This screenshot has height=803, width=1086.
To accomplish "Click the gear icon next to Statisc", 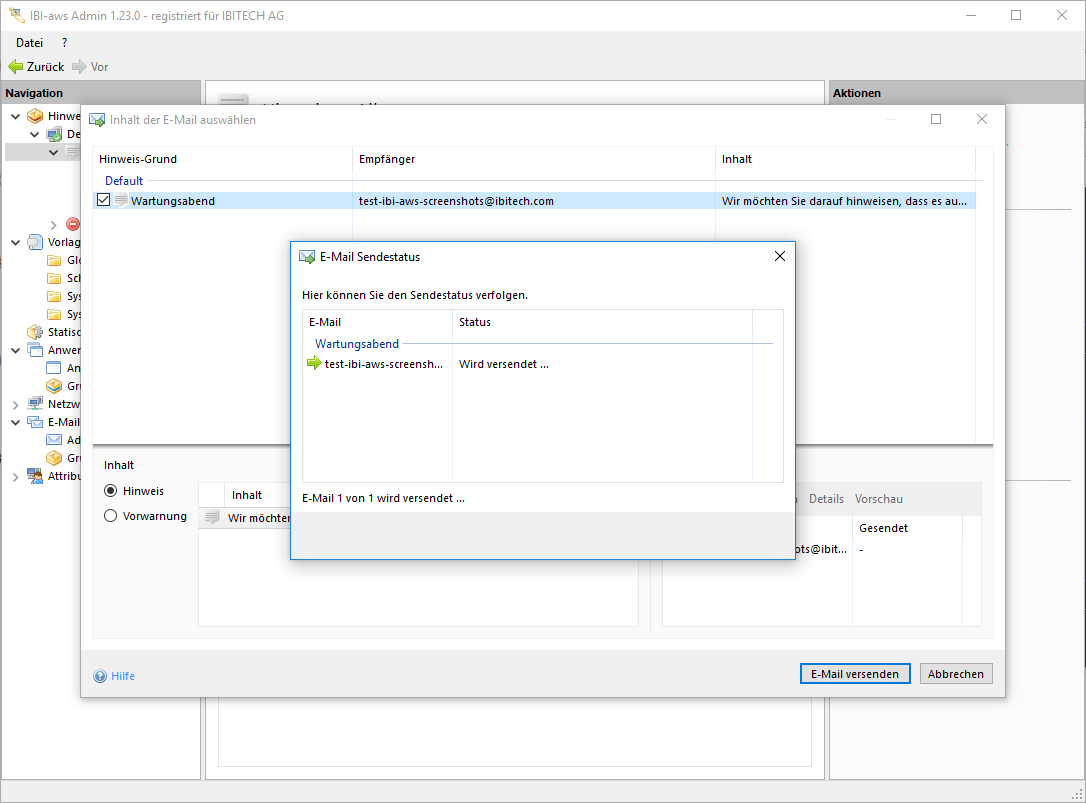I will click(36, 332).
